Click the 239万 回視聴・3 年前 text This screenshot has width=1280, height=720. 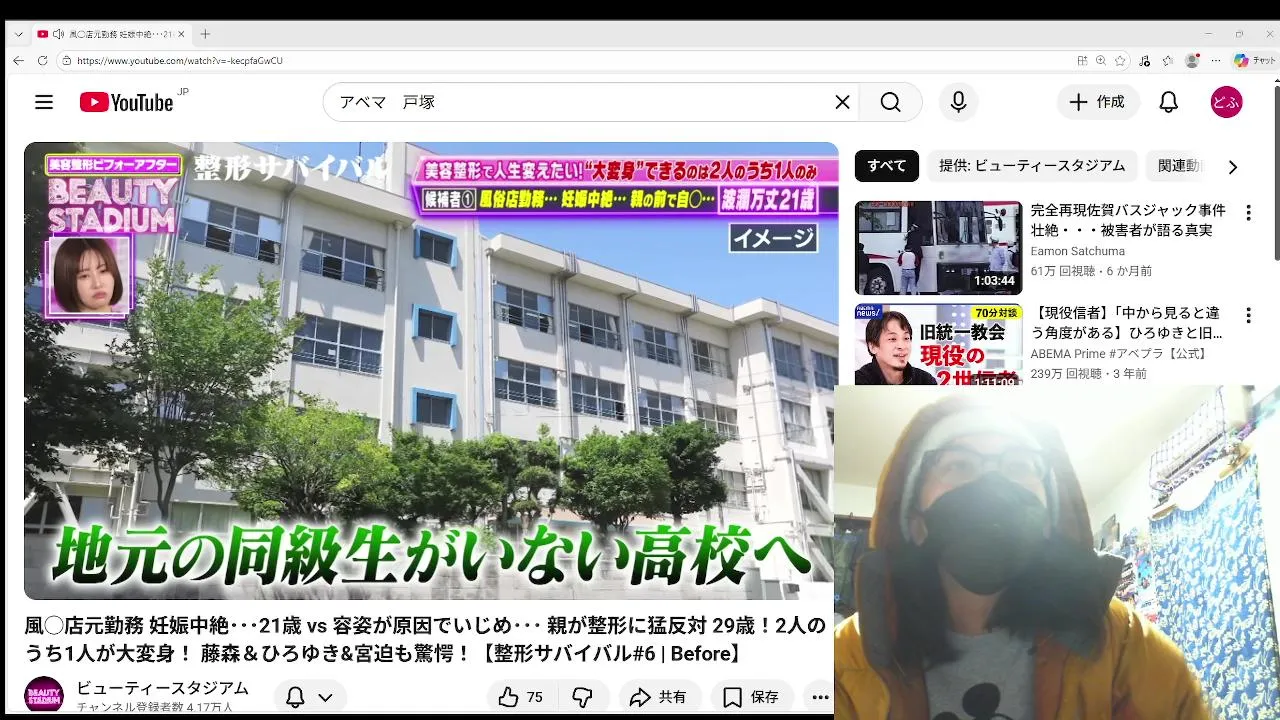1088,374
